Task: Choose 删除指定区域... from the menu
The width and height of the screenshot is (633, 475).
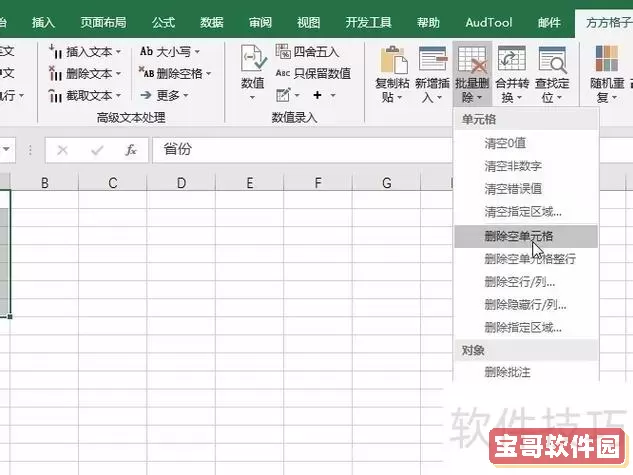Action: pos(526,327)
